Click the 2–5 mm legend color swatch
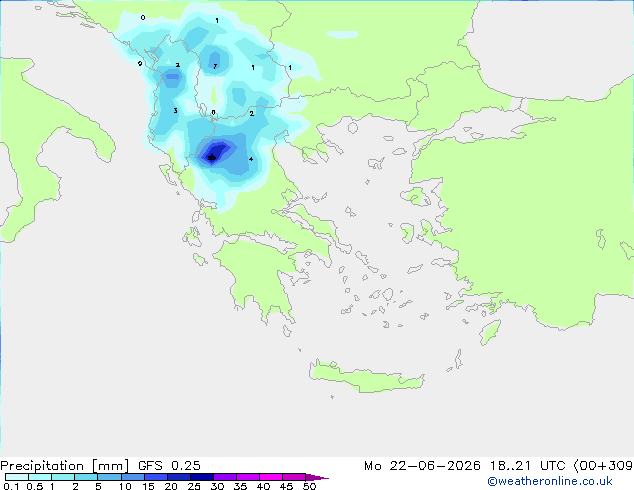 tap(86, 477)
